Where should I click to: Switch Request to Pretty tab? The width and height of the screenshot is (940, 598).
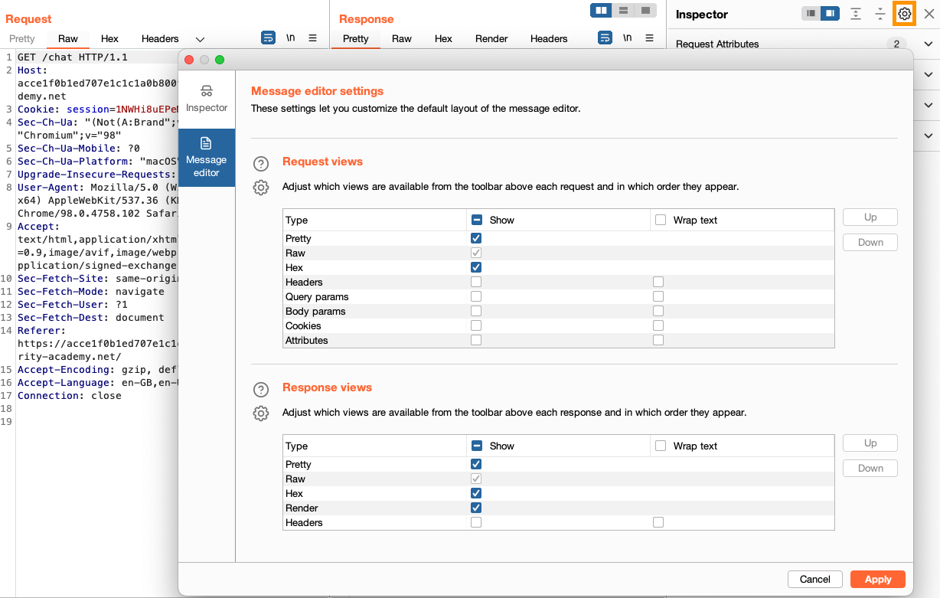(22, 38)
